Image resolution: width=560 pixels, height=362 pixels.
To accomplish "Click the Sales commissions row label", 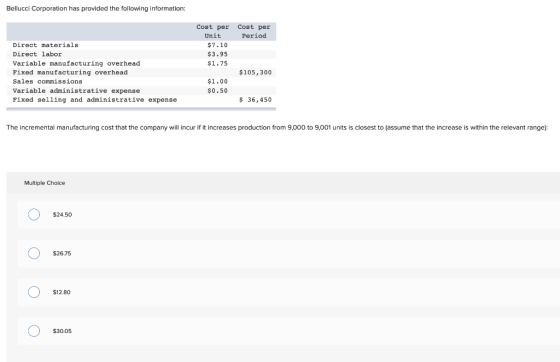I will [48, 81].
